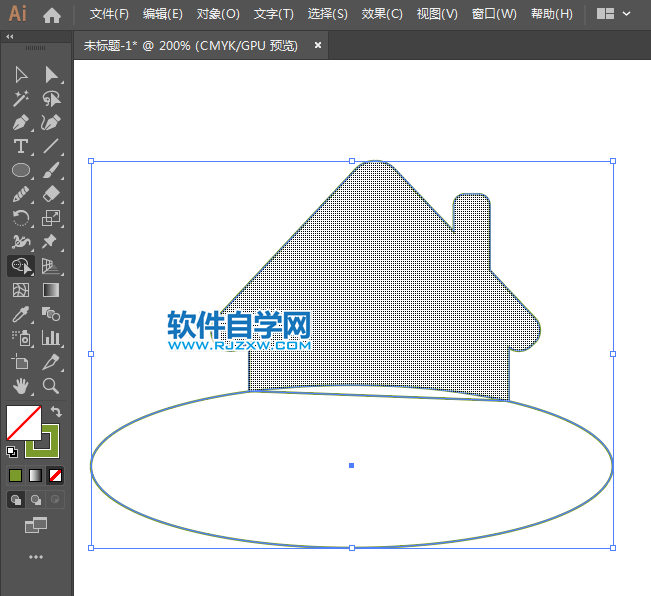
Task: Open the 视图(V) menu
Action: pos(437,14)
